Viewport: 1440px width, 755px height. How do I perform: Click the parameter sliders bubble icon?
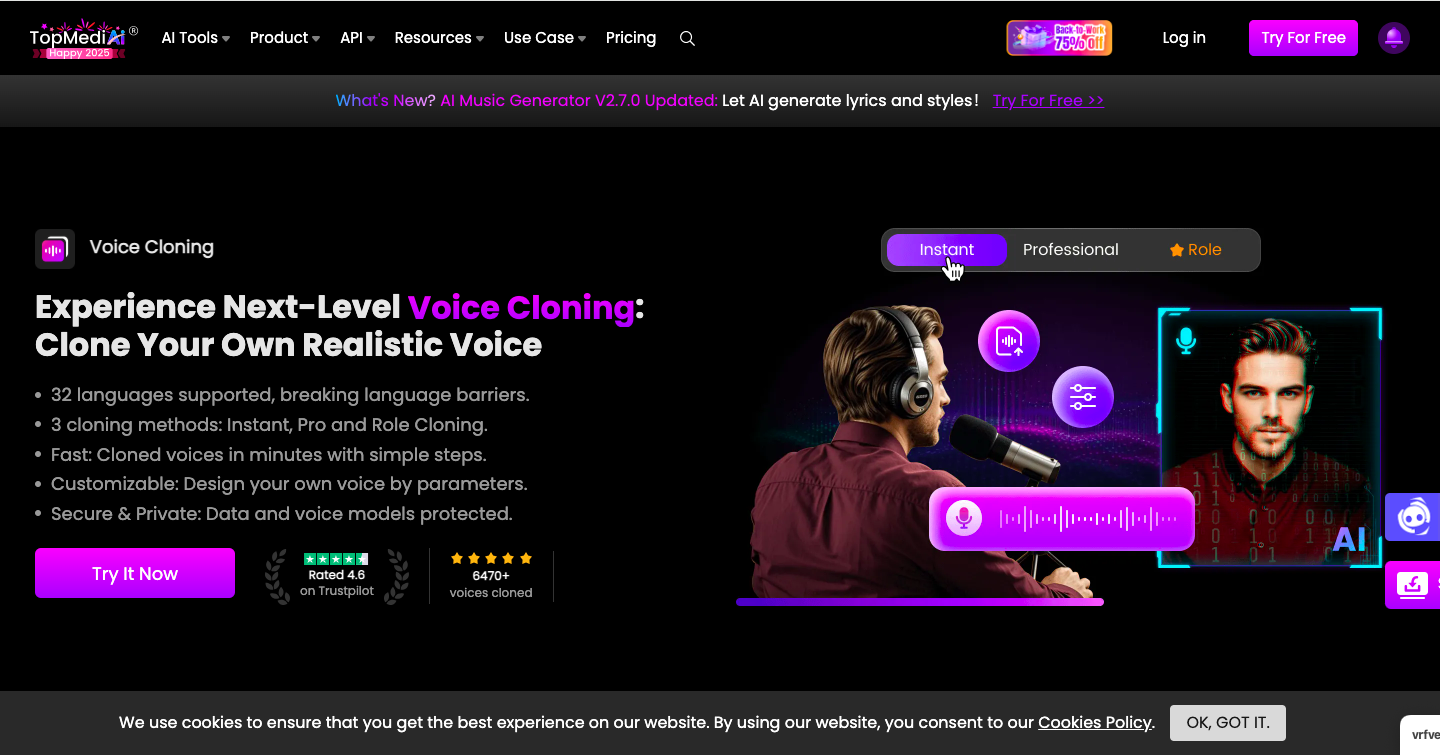tap(1082, 397)
